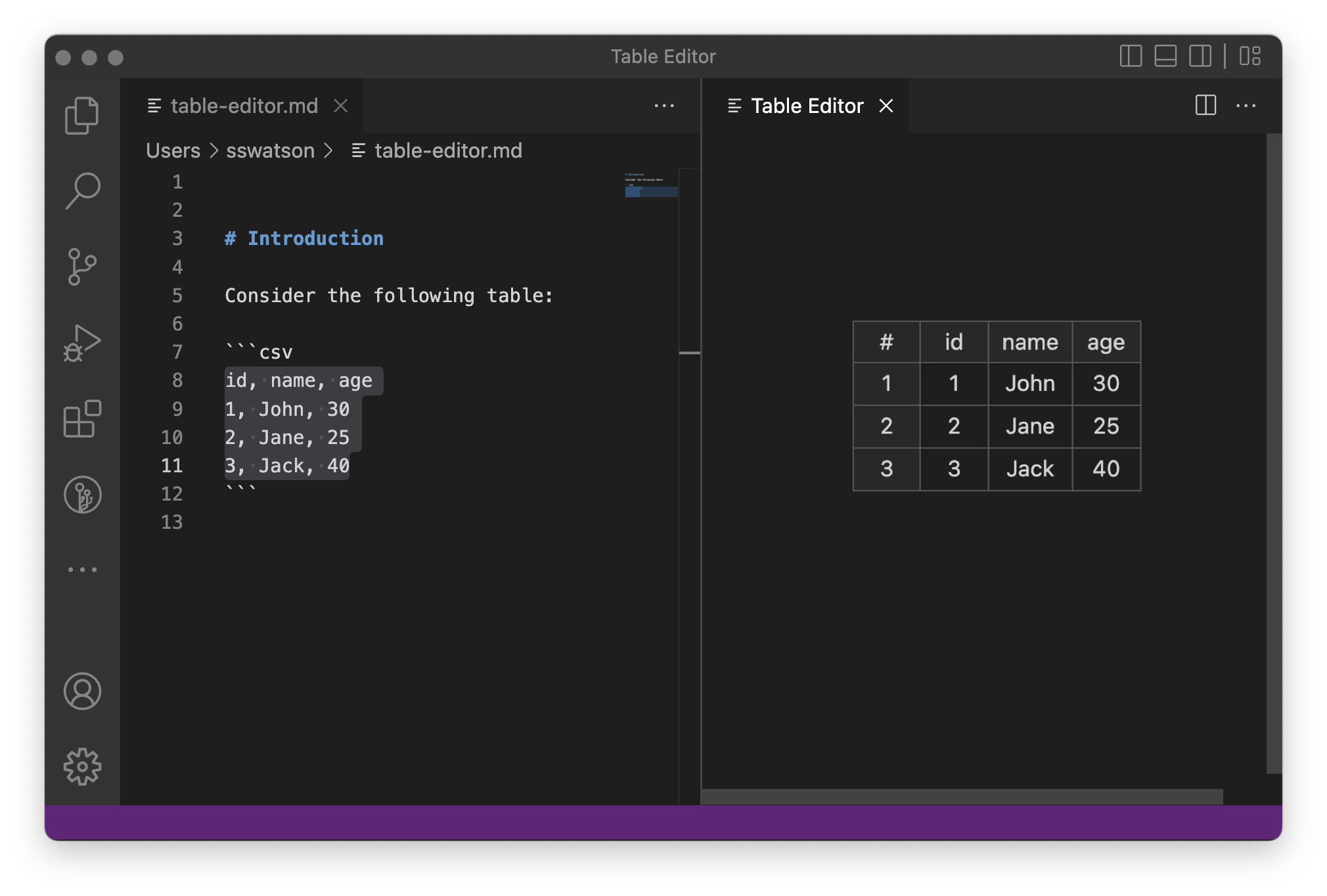Open the Git graph icon in the activity bar
The image size is (1327, 896).
click(82, 495)
